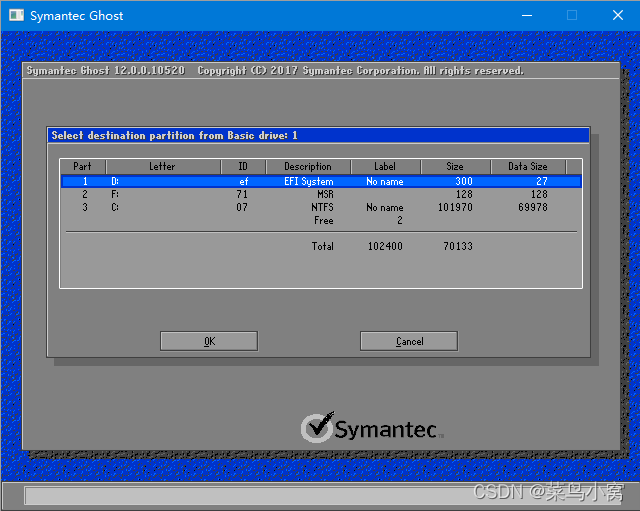This screenshot has height=511, width=640.
Task: Click the Symantec Ghost title bar icon
Action: [x=17, y=16]
